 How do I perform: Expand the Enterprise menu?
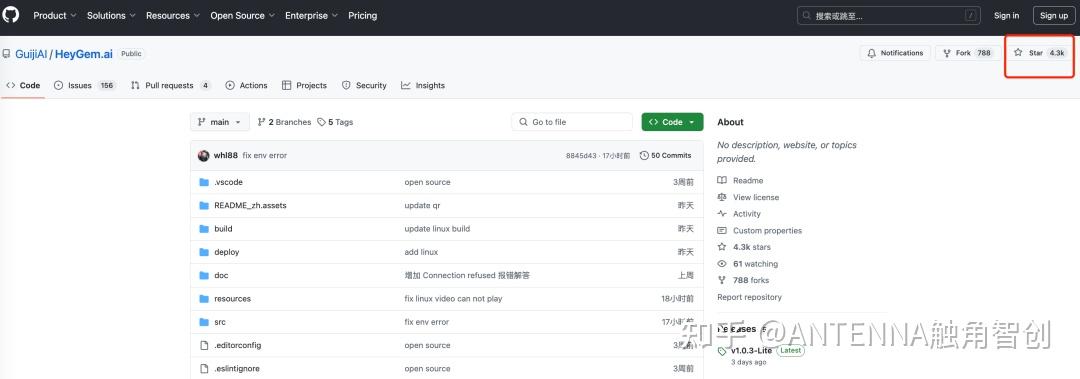(311, 15)
